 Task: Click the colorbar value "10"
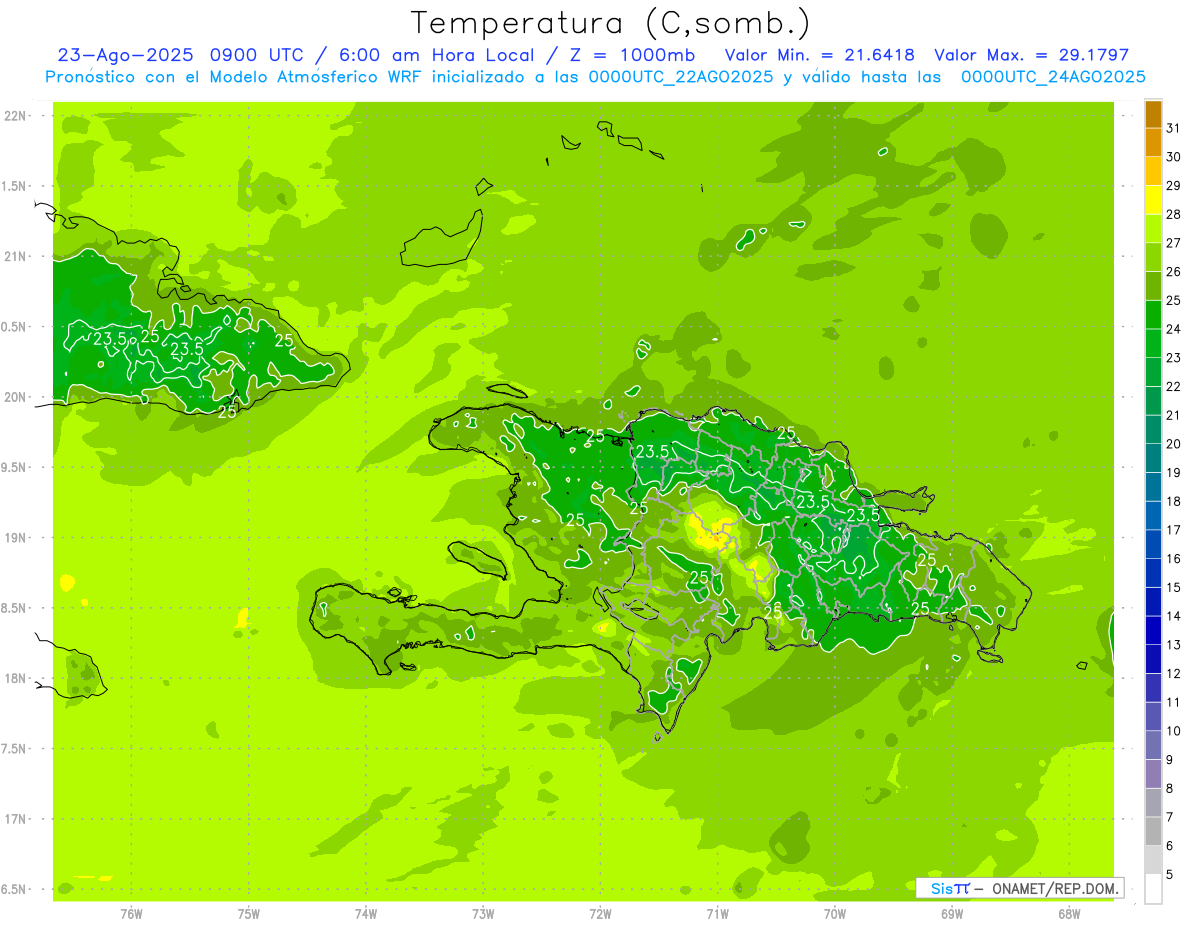click(1174, 731)
